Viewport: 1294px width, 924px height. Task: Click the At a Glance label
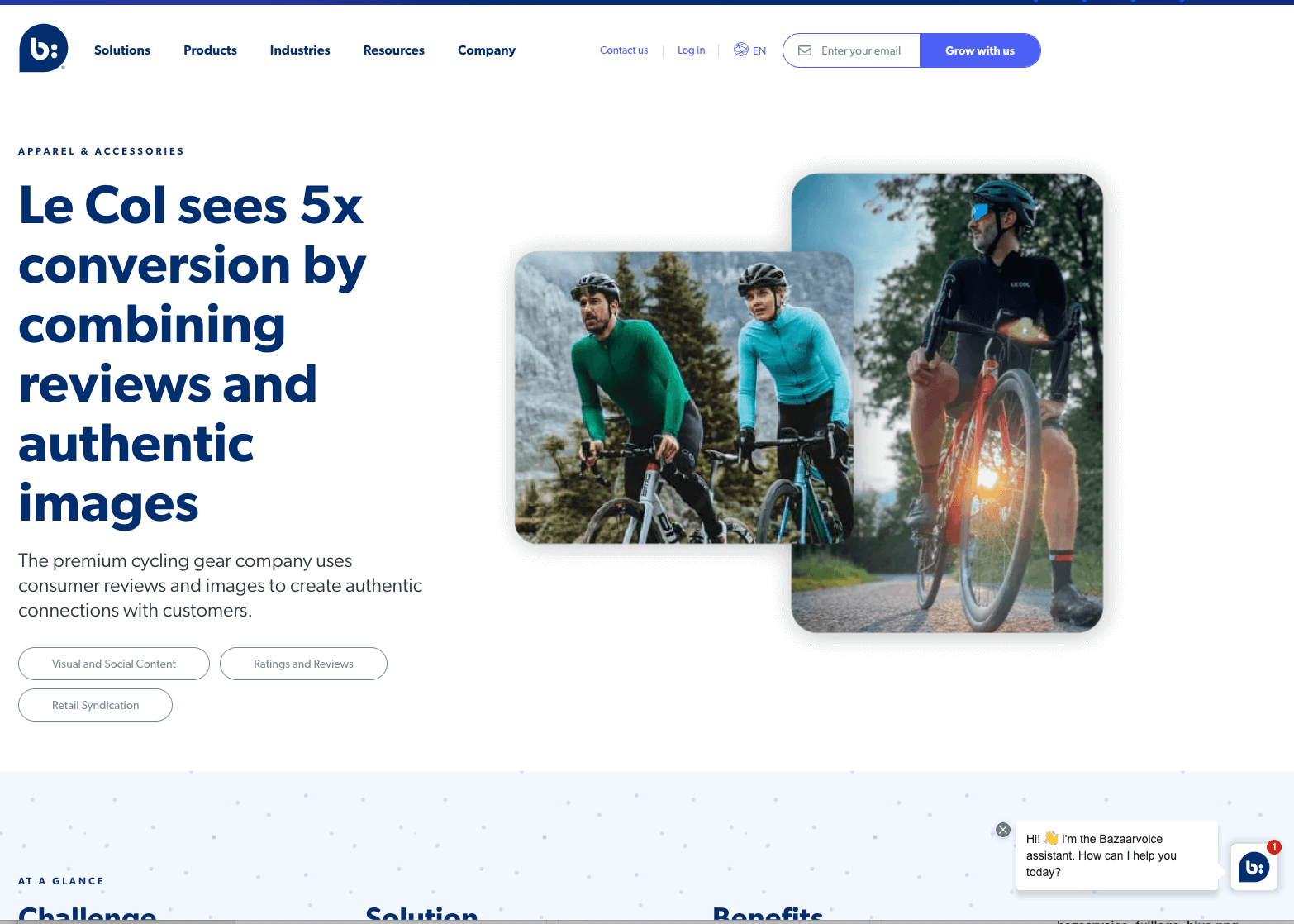61,881
